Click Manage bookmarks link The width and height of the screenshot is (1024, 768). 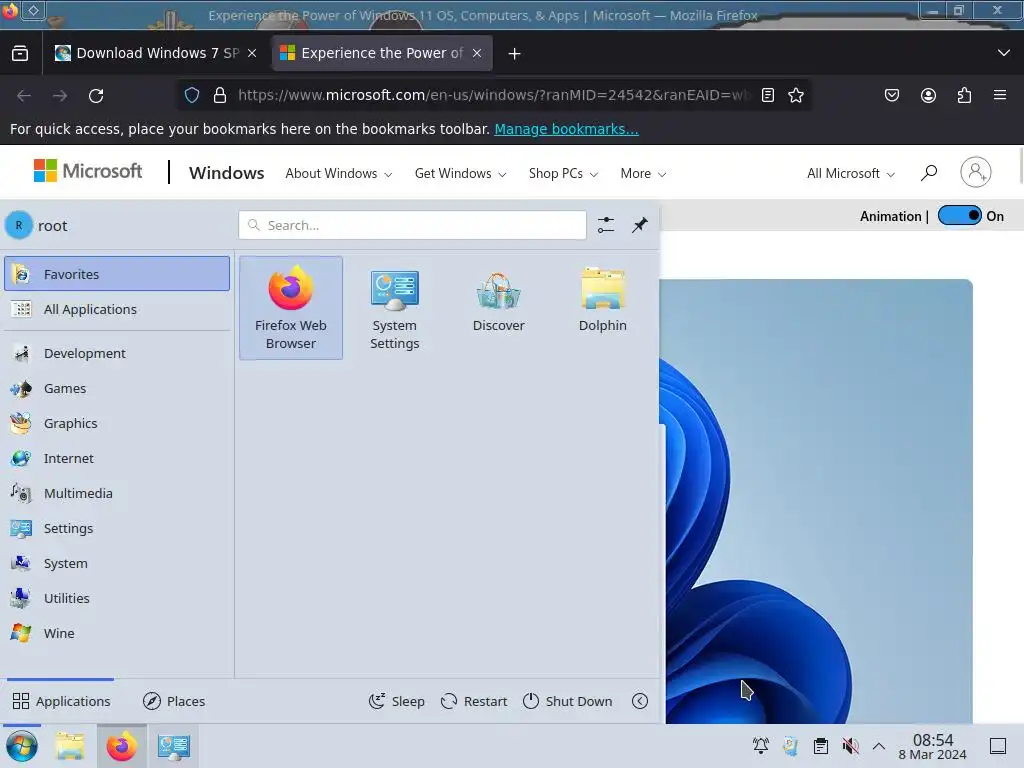click(566, 129)
